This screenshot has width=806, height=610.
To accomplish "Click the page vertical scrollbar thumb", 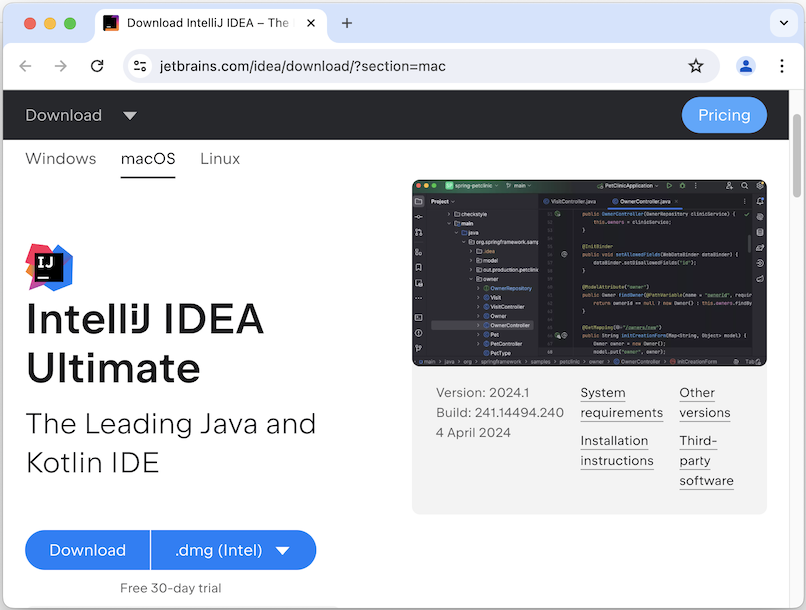I will click(797, 156).
